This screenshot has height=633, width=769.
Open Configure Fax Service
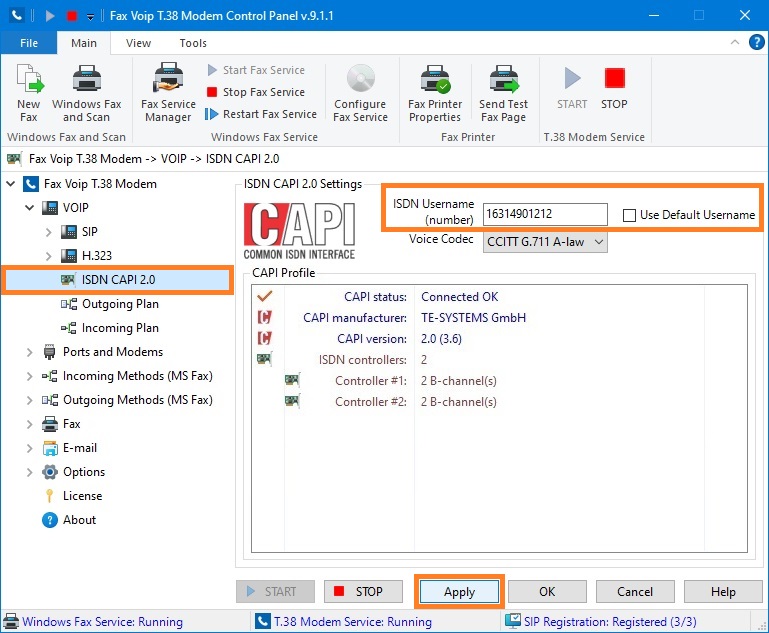pyautogui.click(x=360, y=93)
